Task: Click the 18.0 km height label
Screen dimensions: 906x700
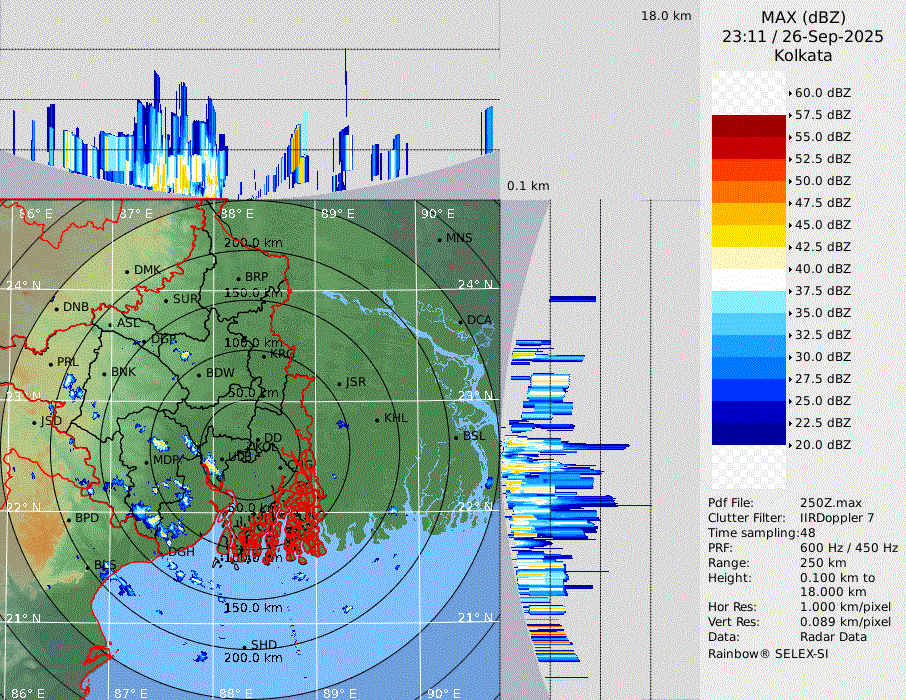Action: (x=666, y=16)
